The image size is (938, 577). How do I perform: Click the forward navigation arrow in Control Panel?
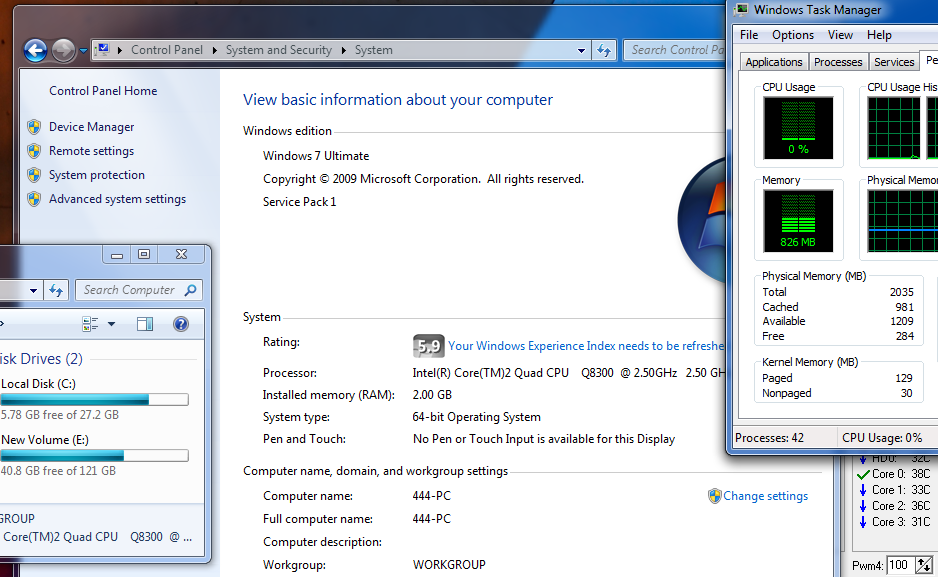click(x=63, y=50)
